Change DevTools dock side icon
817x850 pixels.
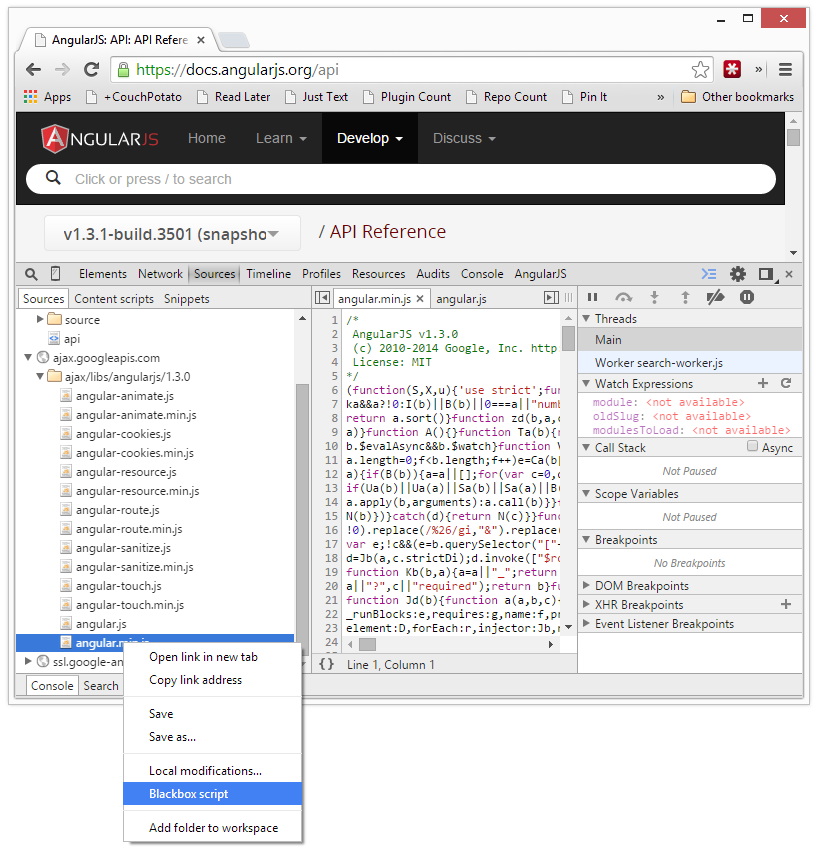(x=766, y=274)
